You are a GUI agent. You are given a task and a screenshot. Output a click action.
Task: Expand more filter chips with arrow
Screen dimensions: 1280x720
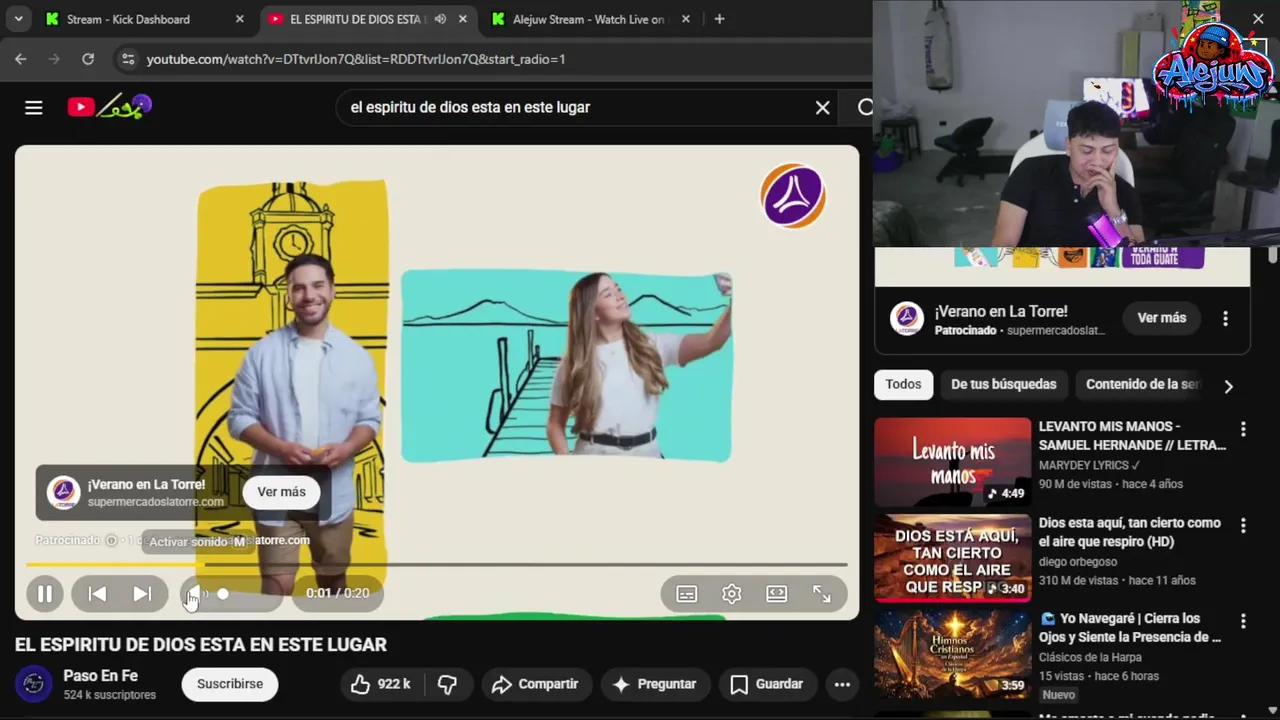click(x=1228, y=386)
